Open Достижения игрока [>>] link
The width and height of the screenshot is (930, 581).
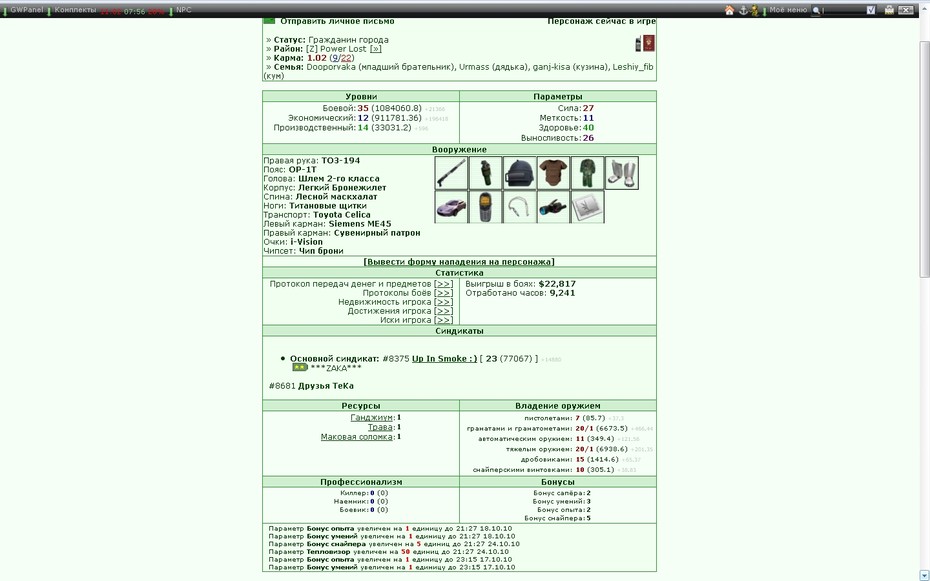click(444, 311)
